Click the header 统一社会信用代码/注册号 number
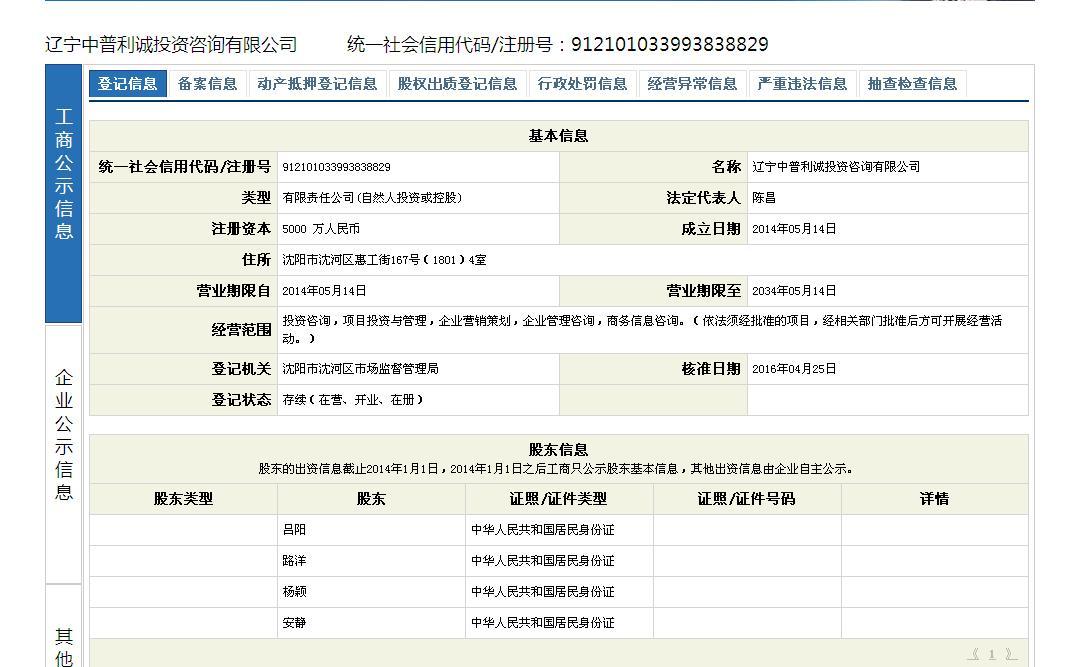Viewport: 1075px width, 667px height. (x=670, y=45)
